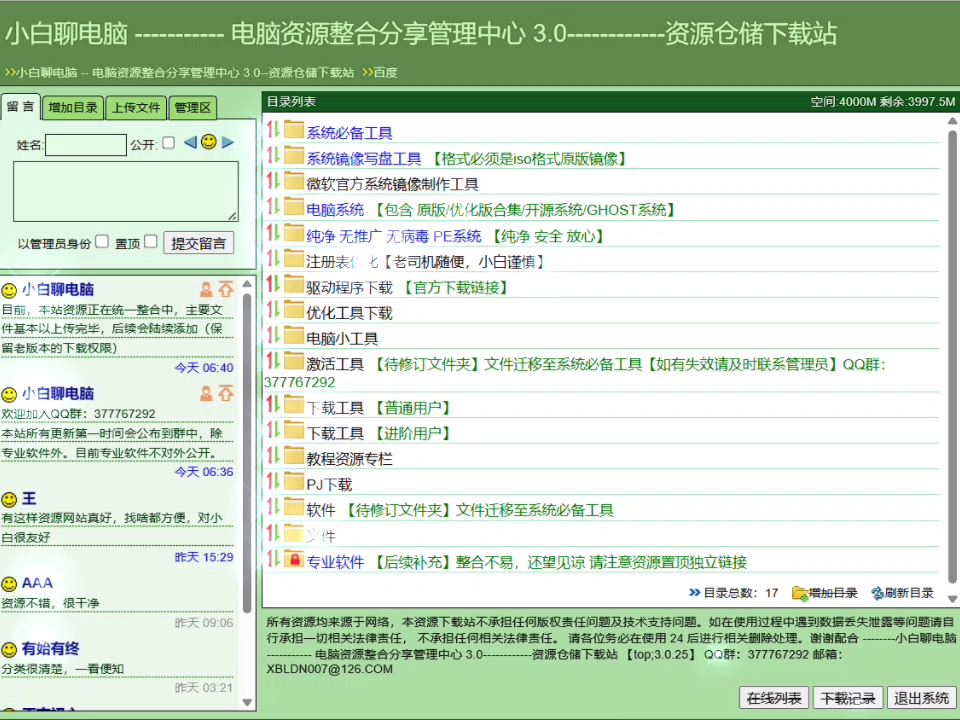Click the person icon beside second 小白聊电脑 message
Image resolution: width=960 pixels, height=720 pixels.
click(x=207, y=394)
